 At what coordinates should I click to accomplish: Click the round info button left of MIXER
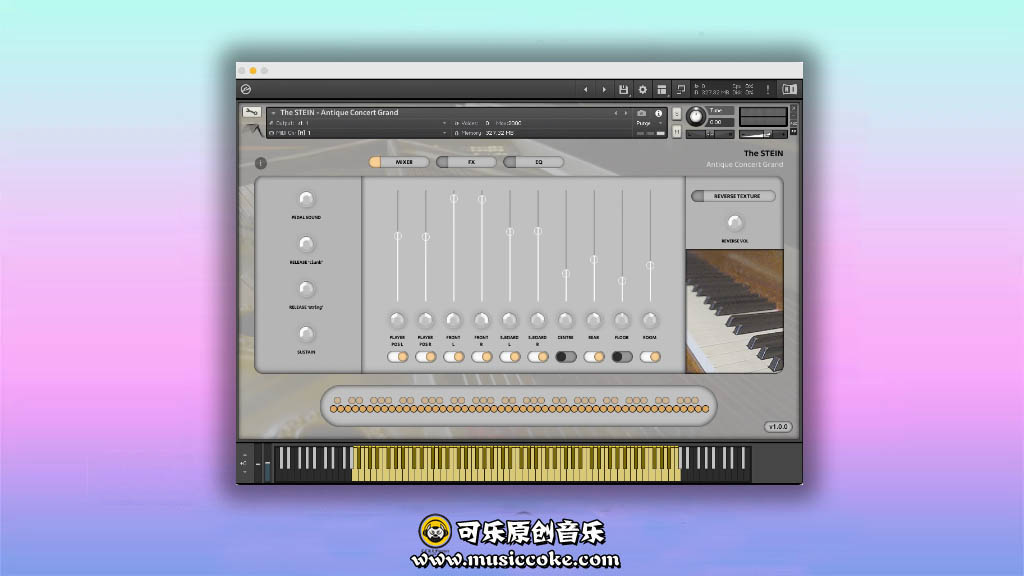tap(261, 163)
